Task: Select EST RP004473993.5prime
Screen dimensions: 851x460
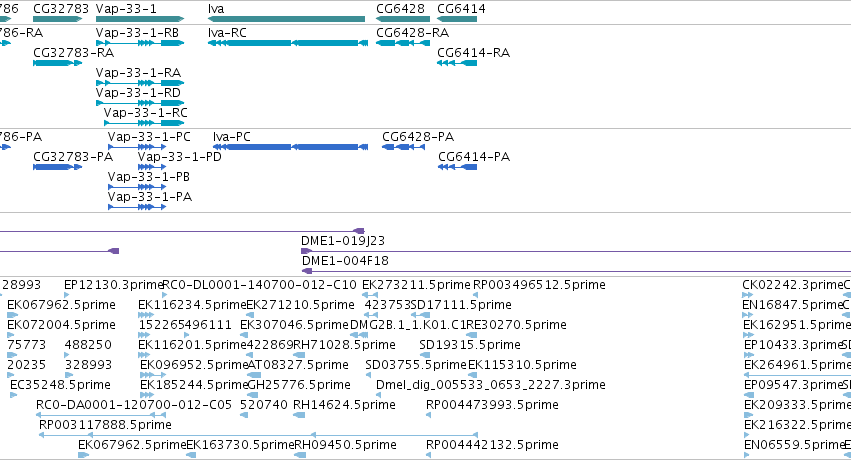Action: (492, 405)
